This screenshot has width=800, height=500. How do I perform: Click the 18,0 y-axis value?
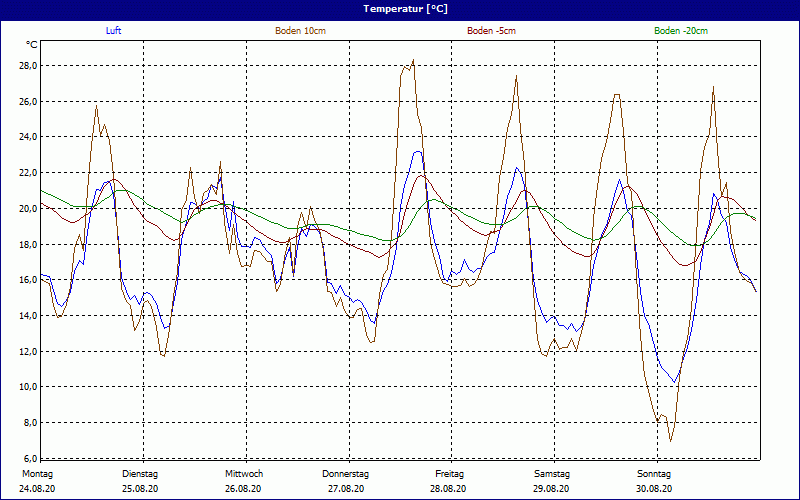point(29,244)
